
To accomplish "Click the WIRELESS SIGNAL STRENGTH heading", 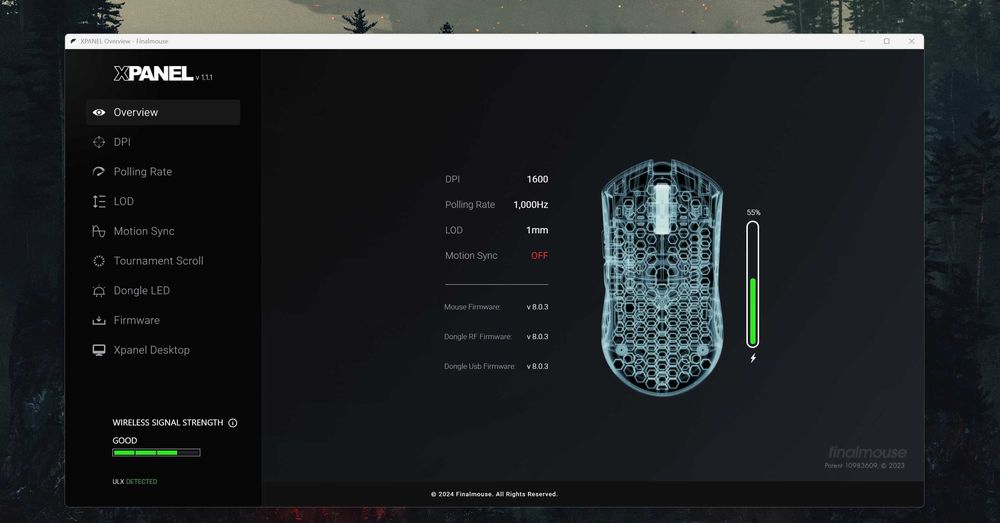I will (x=168, y=423).
